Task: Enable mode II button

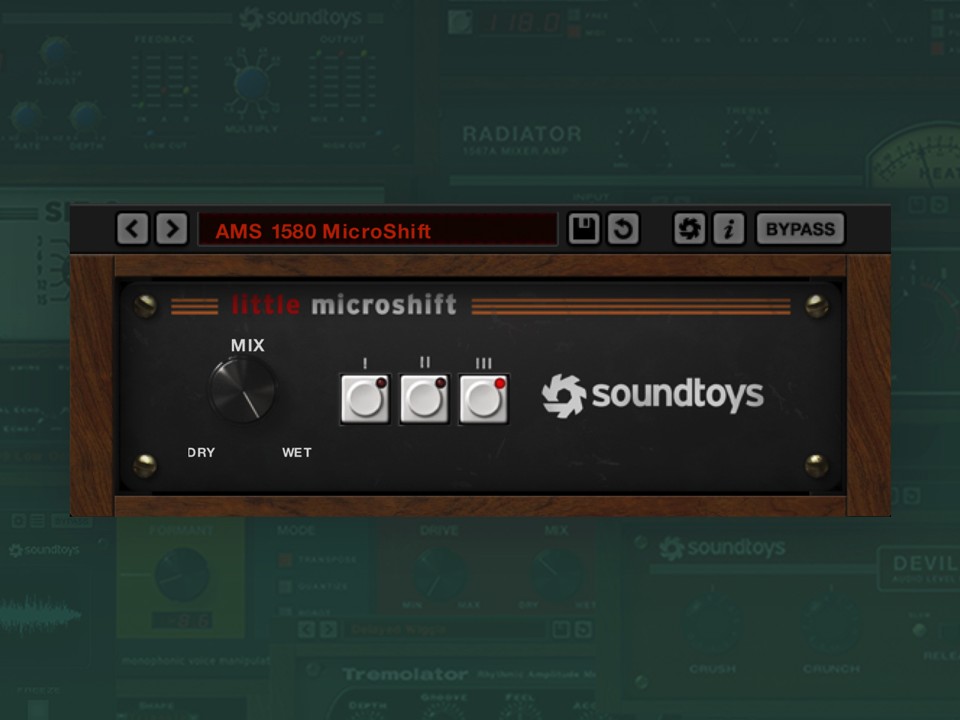Action: point(424,400)
